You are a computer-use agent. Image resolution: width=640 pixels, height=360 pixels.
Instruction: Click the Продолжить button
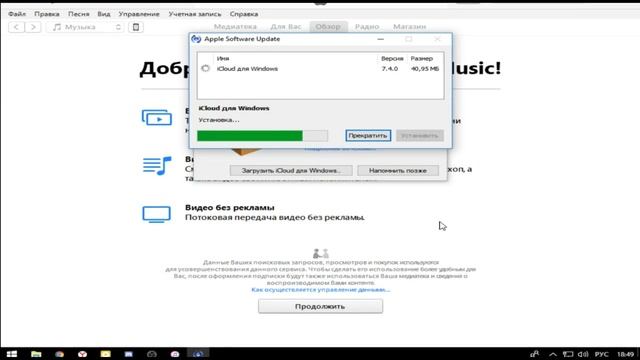click(x=320, y=306)
